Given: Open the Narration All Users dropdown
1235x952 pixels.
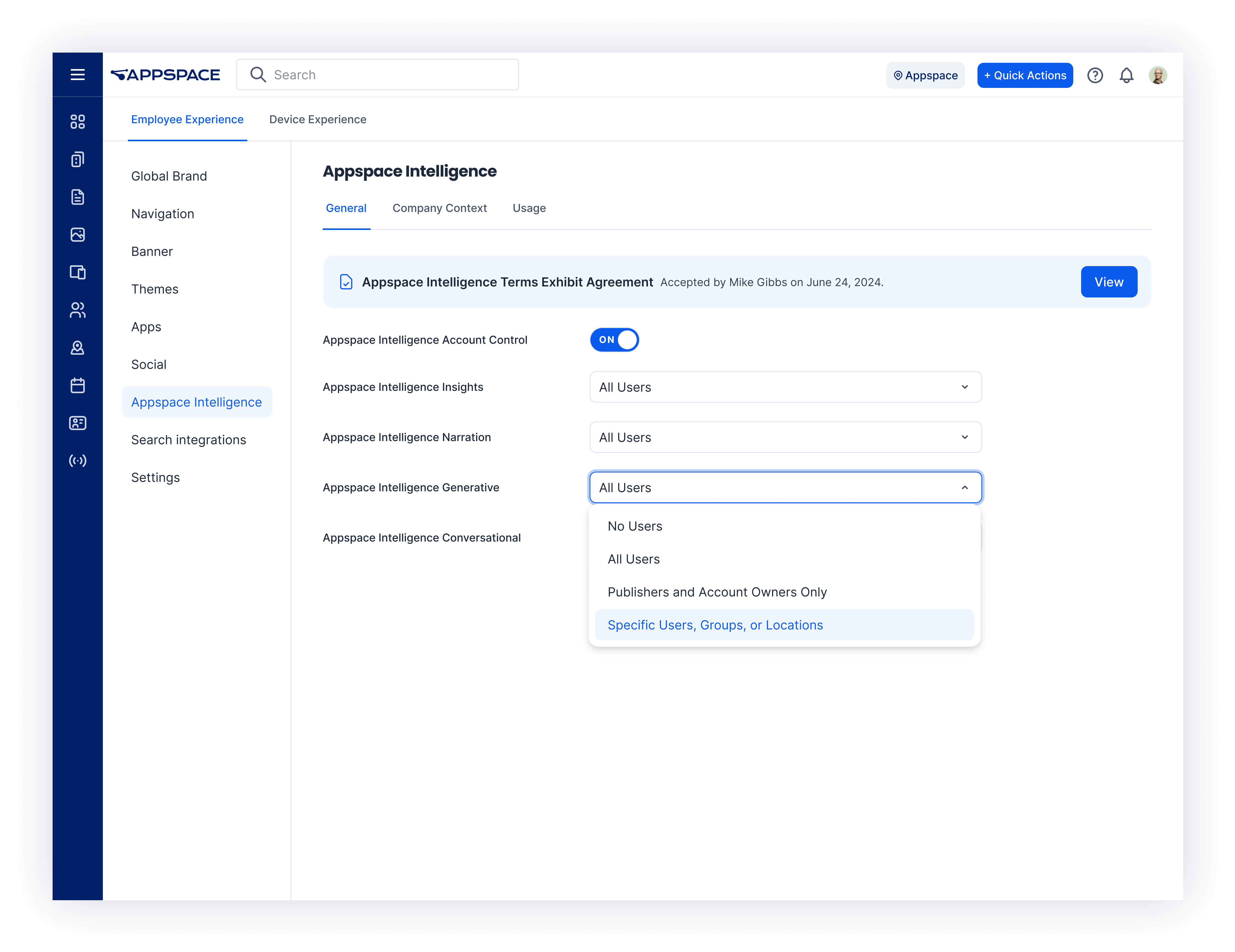Looking at the screenshot, I should 785,437.
